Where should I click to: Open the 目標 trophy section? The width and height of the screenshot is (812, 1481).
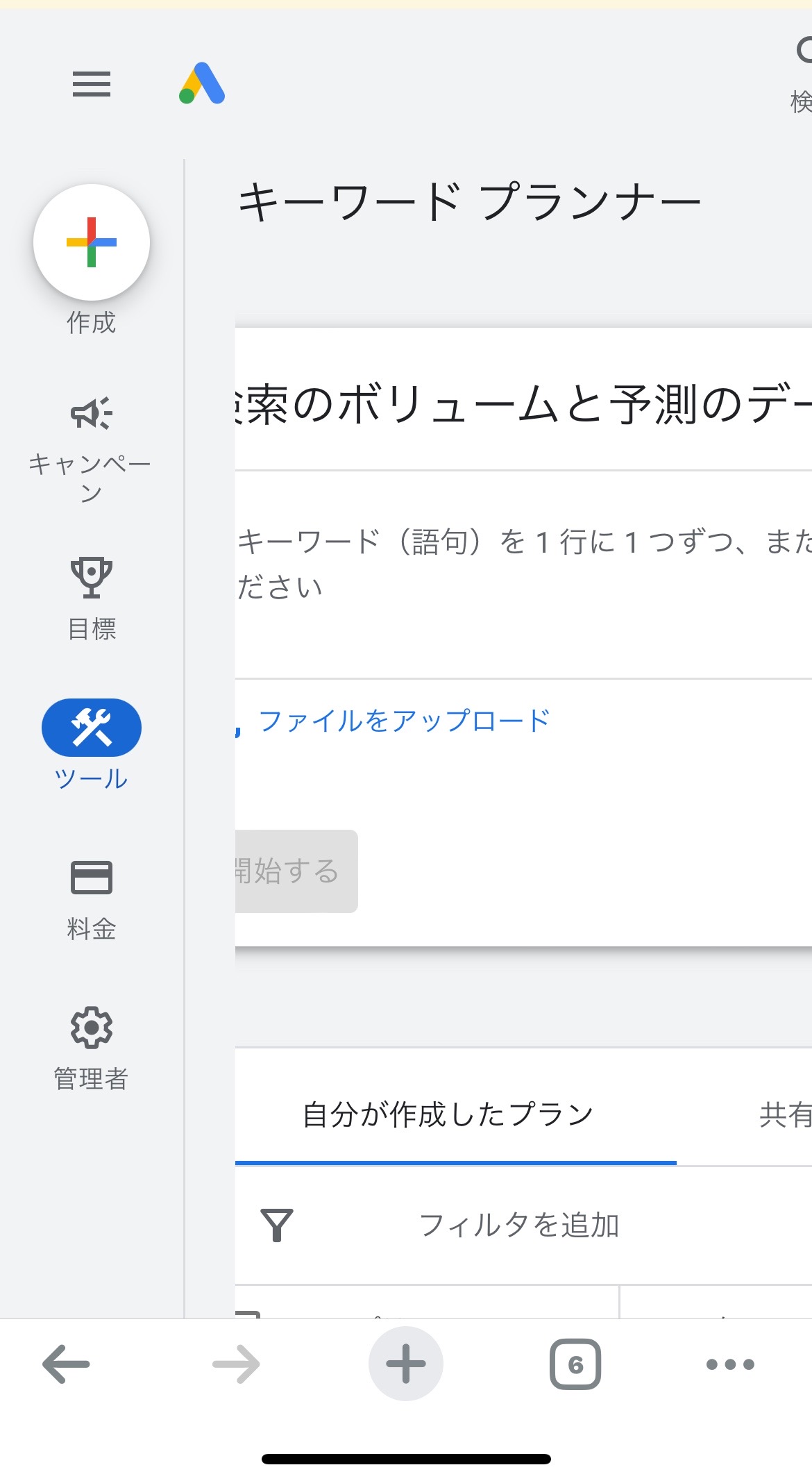[x=92, y=599]
